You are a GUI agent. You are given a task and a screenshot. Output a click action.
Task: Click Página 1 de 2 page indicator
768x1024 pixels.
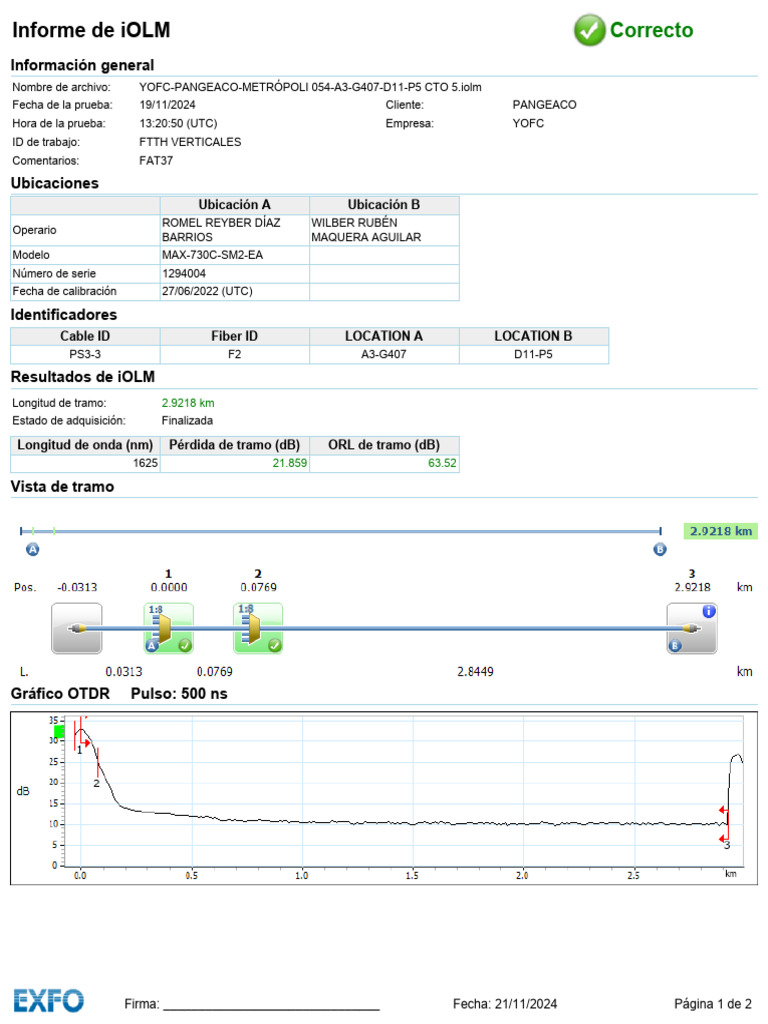713,1004
